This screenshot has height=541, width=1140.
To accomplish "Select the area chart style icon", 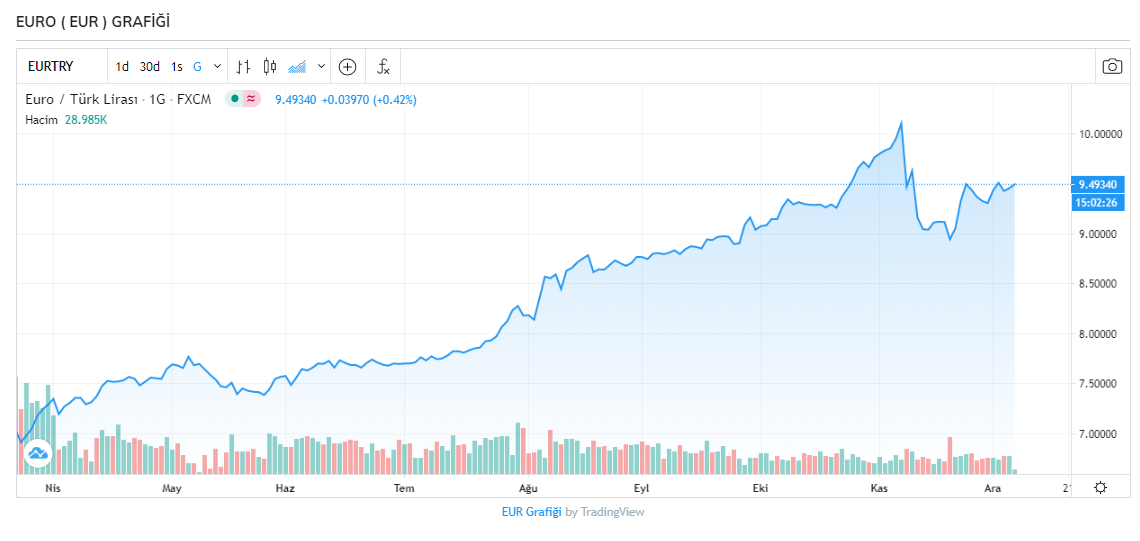I will 297,67.
